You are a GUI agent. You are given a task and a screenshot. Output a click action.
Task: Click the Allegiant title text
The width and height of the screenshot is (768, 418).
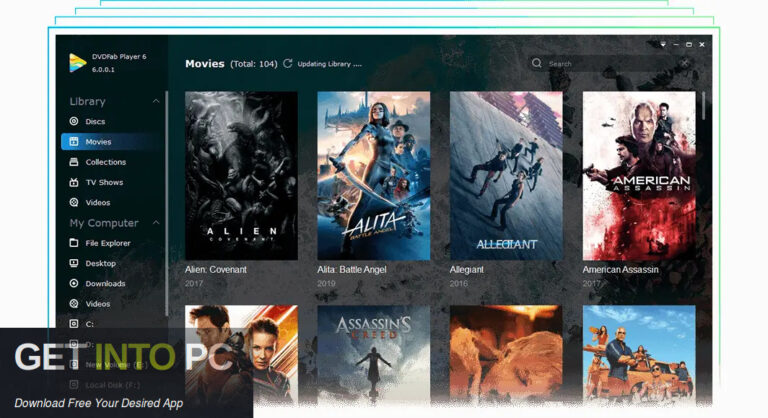(x=466, y=270)
